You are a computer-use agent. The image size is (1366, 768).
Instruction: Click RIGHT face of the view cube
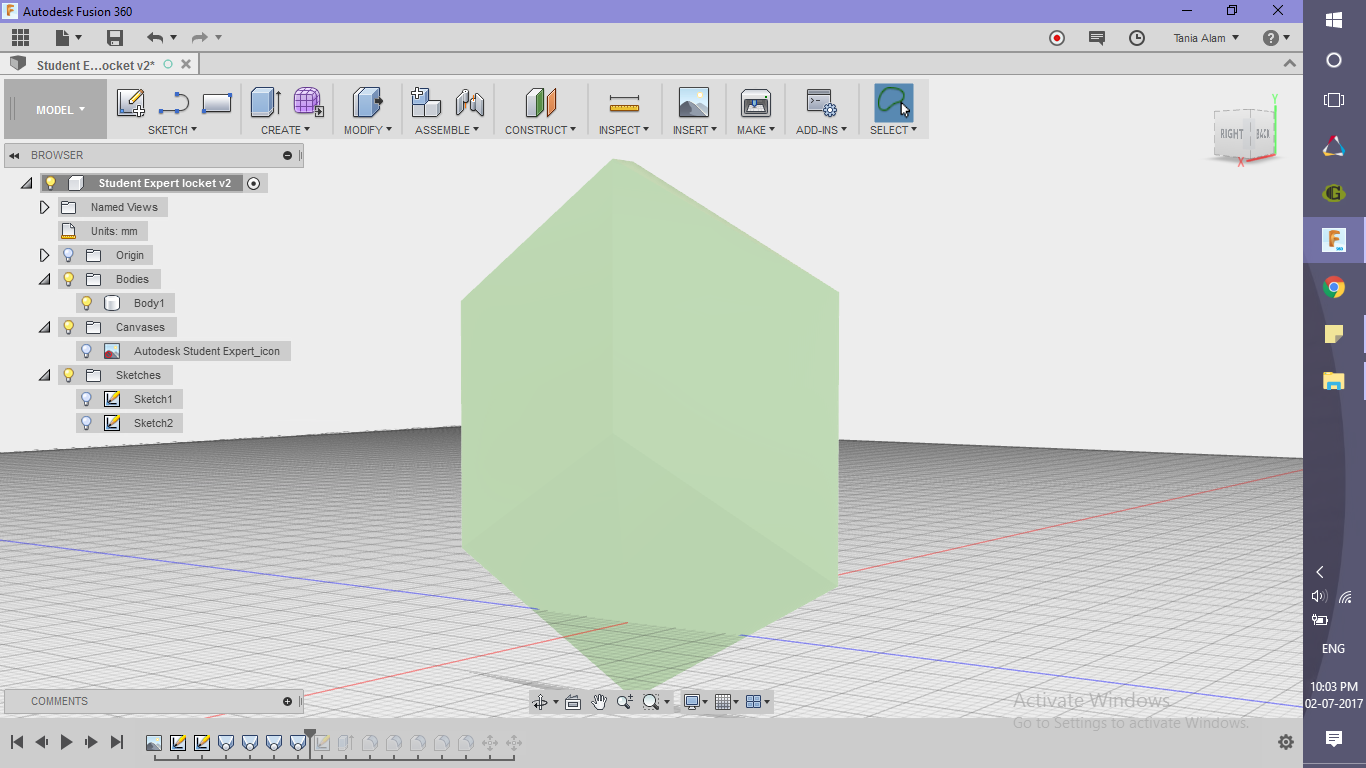tap(1232, 135)
